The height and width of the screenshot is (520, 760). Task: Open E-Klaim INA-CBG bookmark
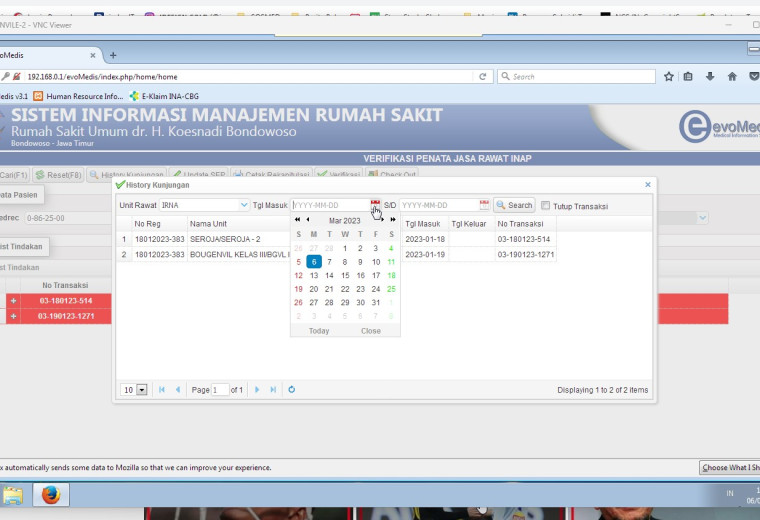click(x=164, y=96)
